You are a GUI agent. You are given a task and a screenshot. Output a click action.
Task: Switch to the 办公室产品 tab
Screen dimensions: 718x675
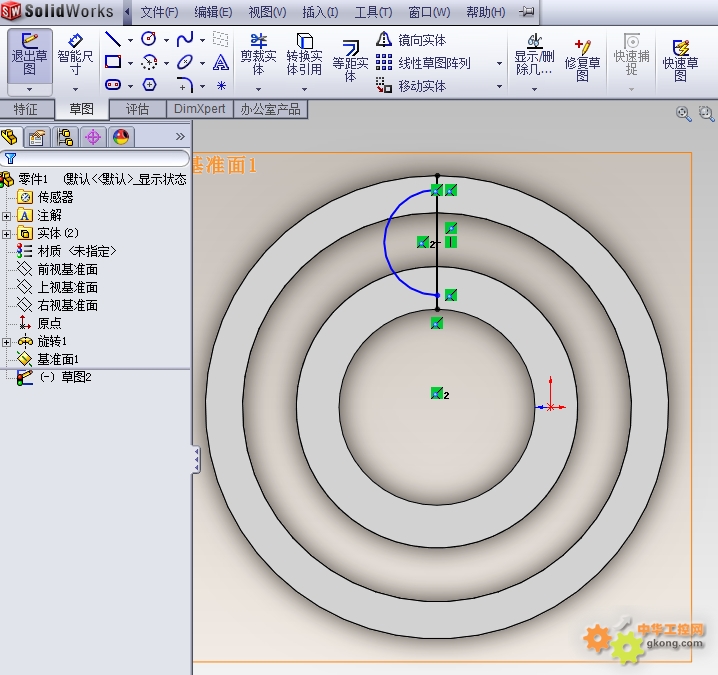pyautogui.click(x=270, y=109)
